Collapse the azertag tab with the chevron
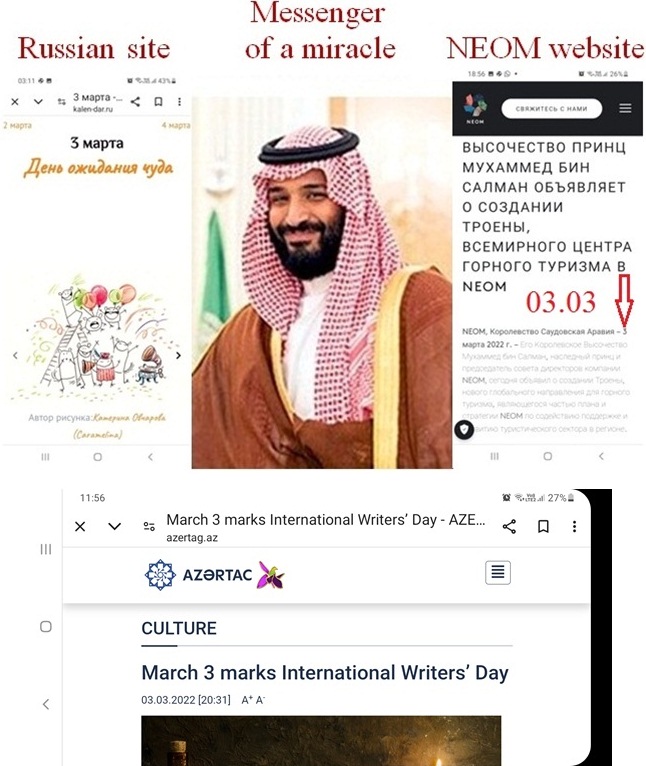Viewport: 646px width, 766px height. pos(114,527)
